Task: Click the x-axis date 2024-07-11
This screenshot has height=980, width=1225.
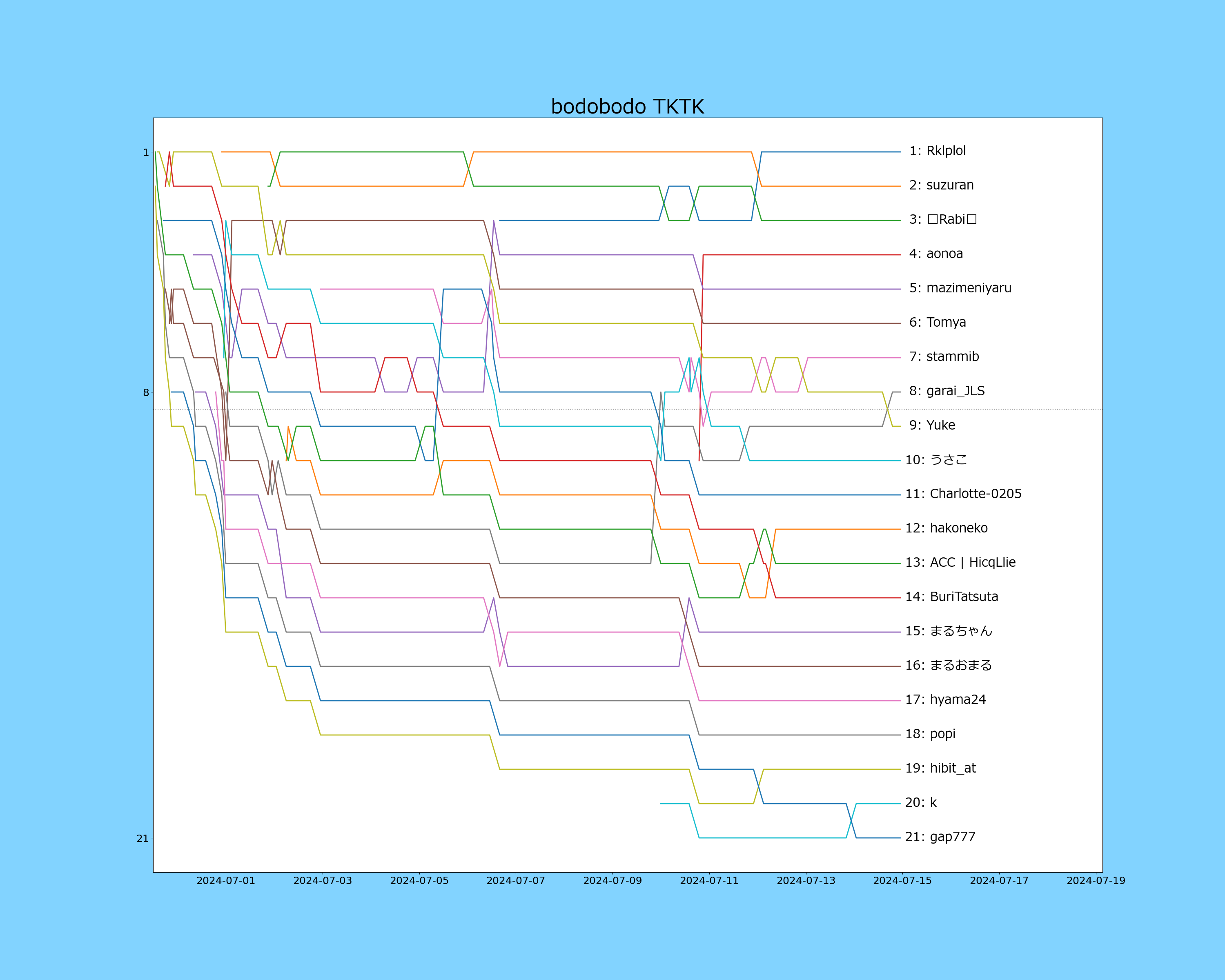Action: [x=709, y=881]
